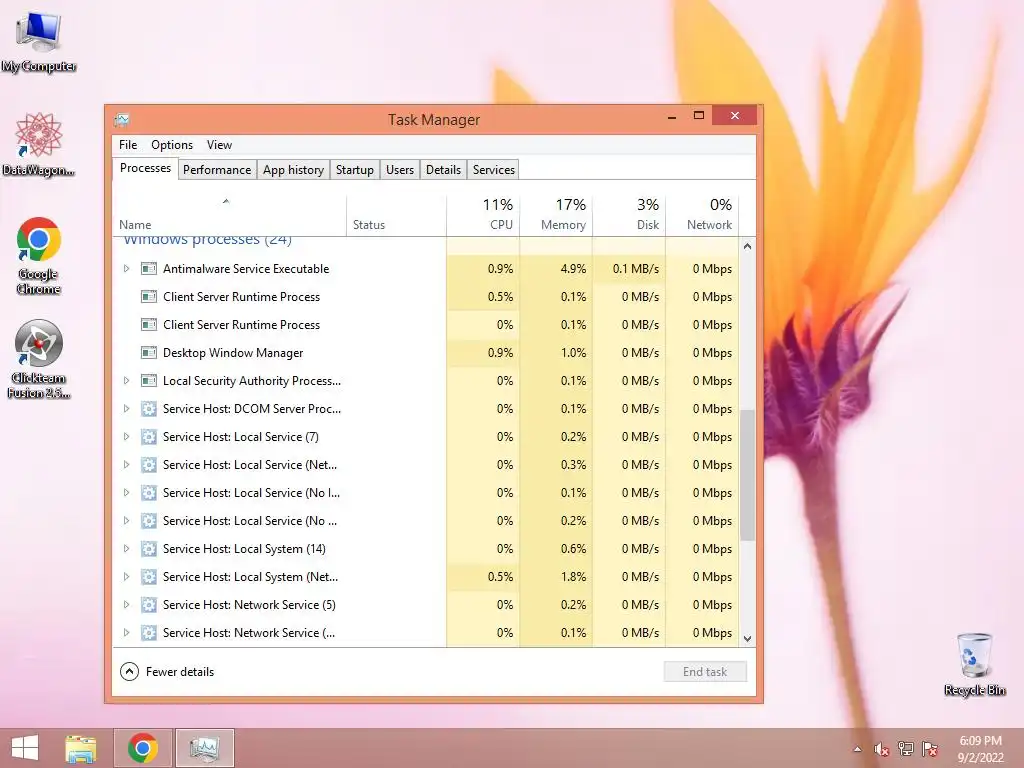
Task: Switch to the Users tab
Action: [400, 170]
